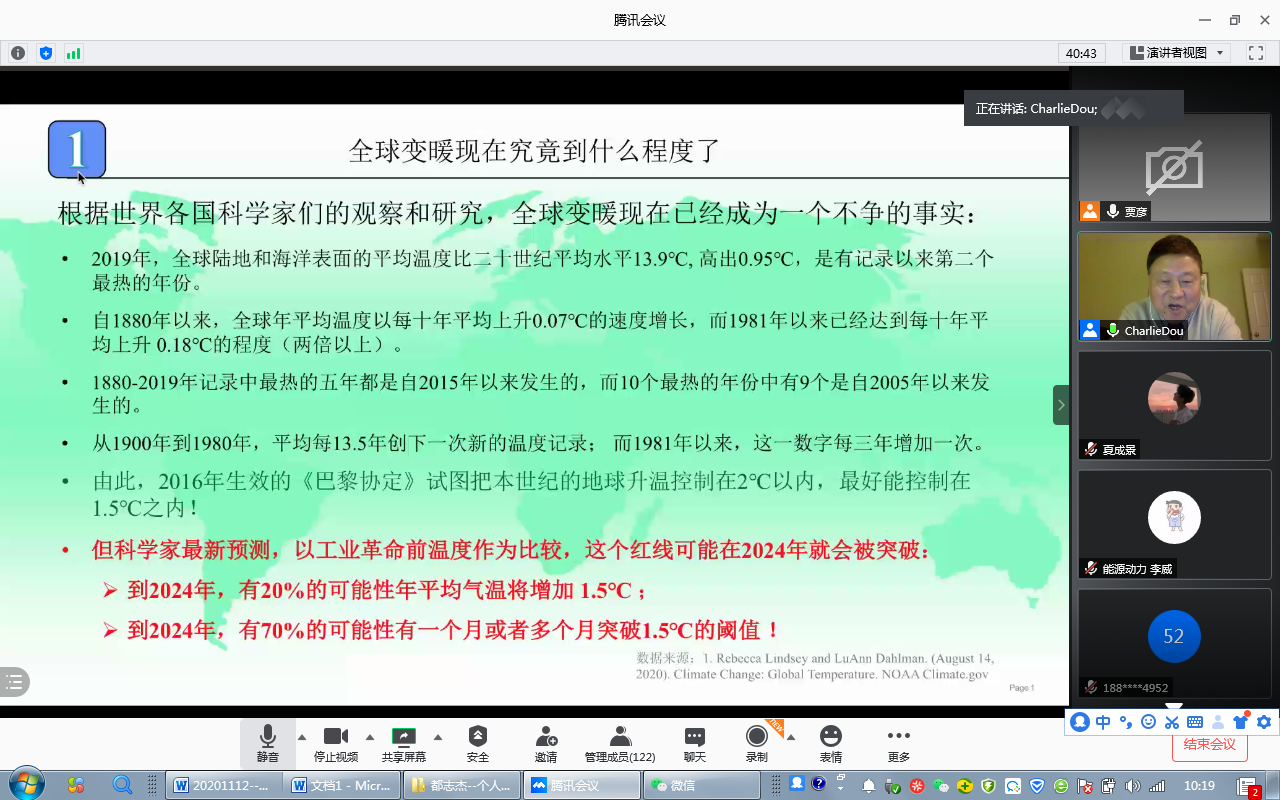
Task: Click the 邀请 invite icon
Action: pos(546,744)
